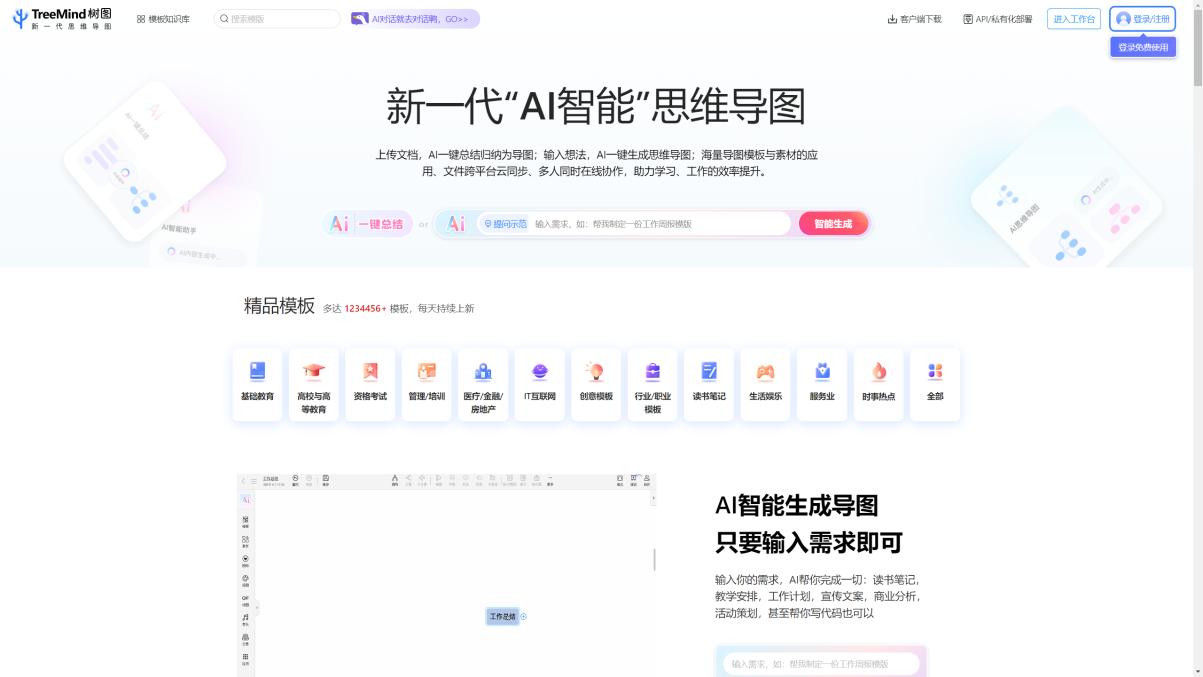Viewport: 1203px width, 677px height.
Task: Click the 提问示范 chip
Action: pyautogui.click(x=503, y=224)
